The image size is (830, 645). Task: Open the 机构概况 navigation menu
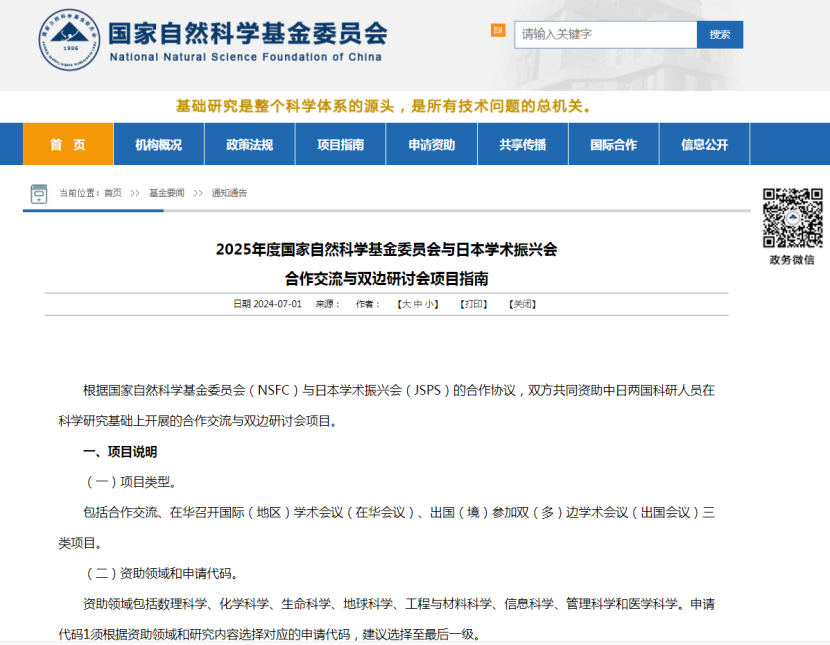(x=159, y=144)
